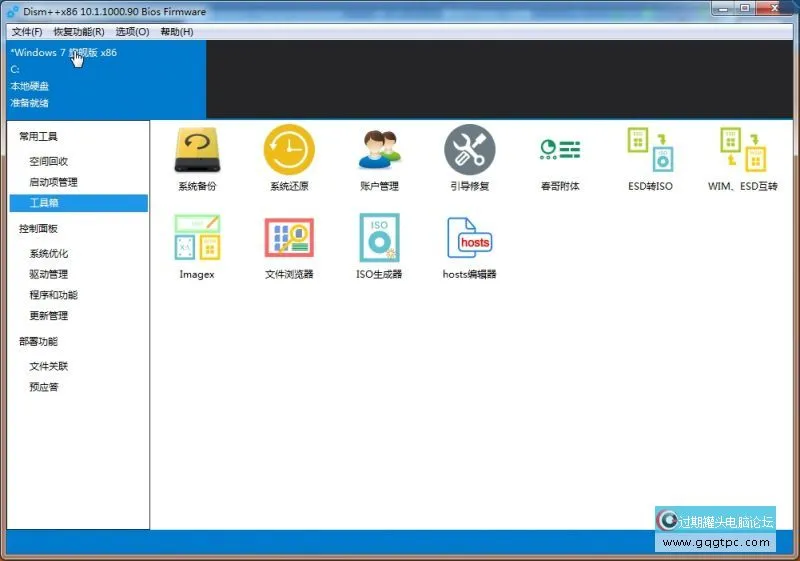Go to 启动项管理 in sidebar
800x561 pixels.
point(53,182)
